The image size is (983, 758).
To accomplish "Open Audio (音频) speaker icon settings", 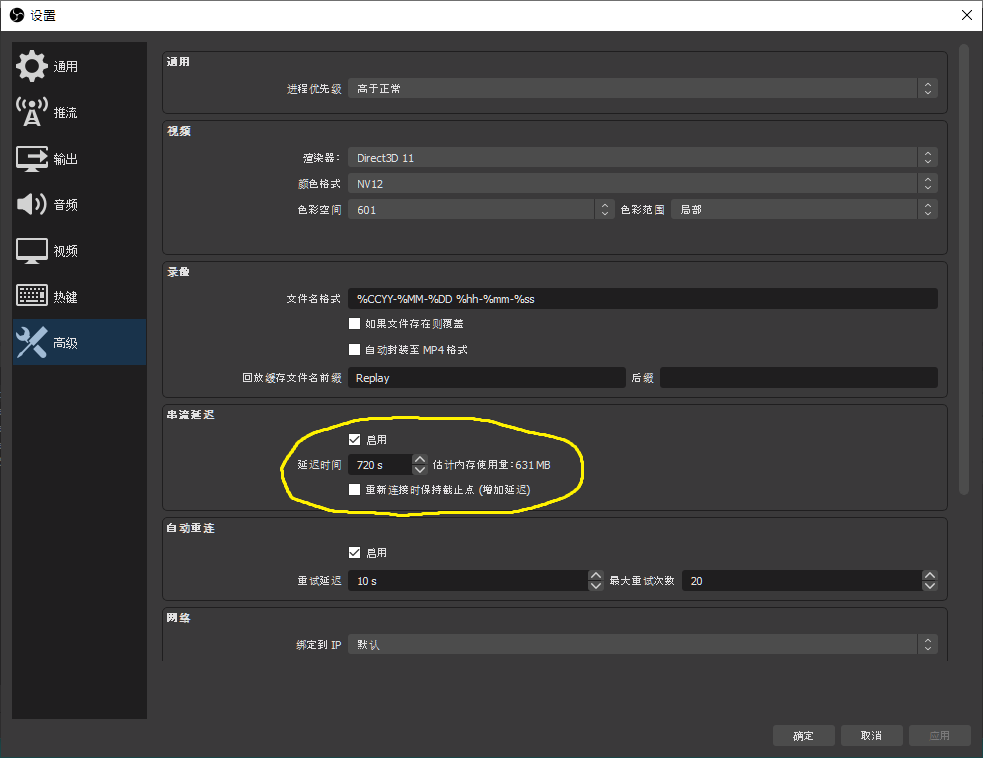I will click(32, 205).
